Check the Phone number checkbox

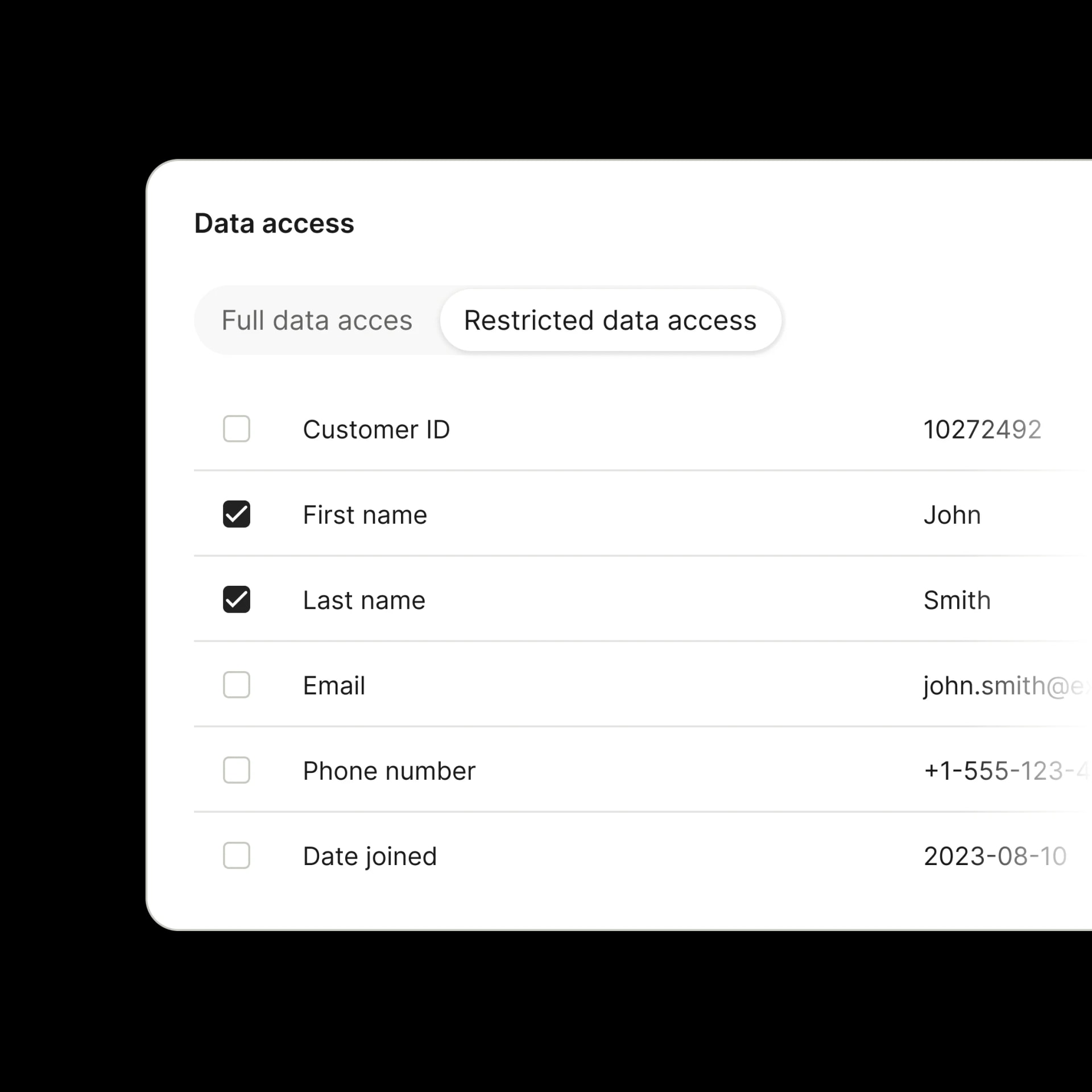tap(237, 770)
